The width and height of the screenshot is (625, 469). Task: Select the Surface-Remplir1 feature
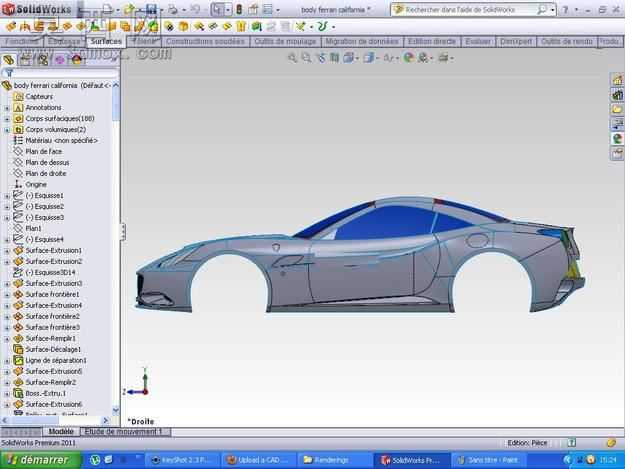(x=50, y=338)
